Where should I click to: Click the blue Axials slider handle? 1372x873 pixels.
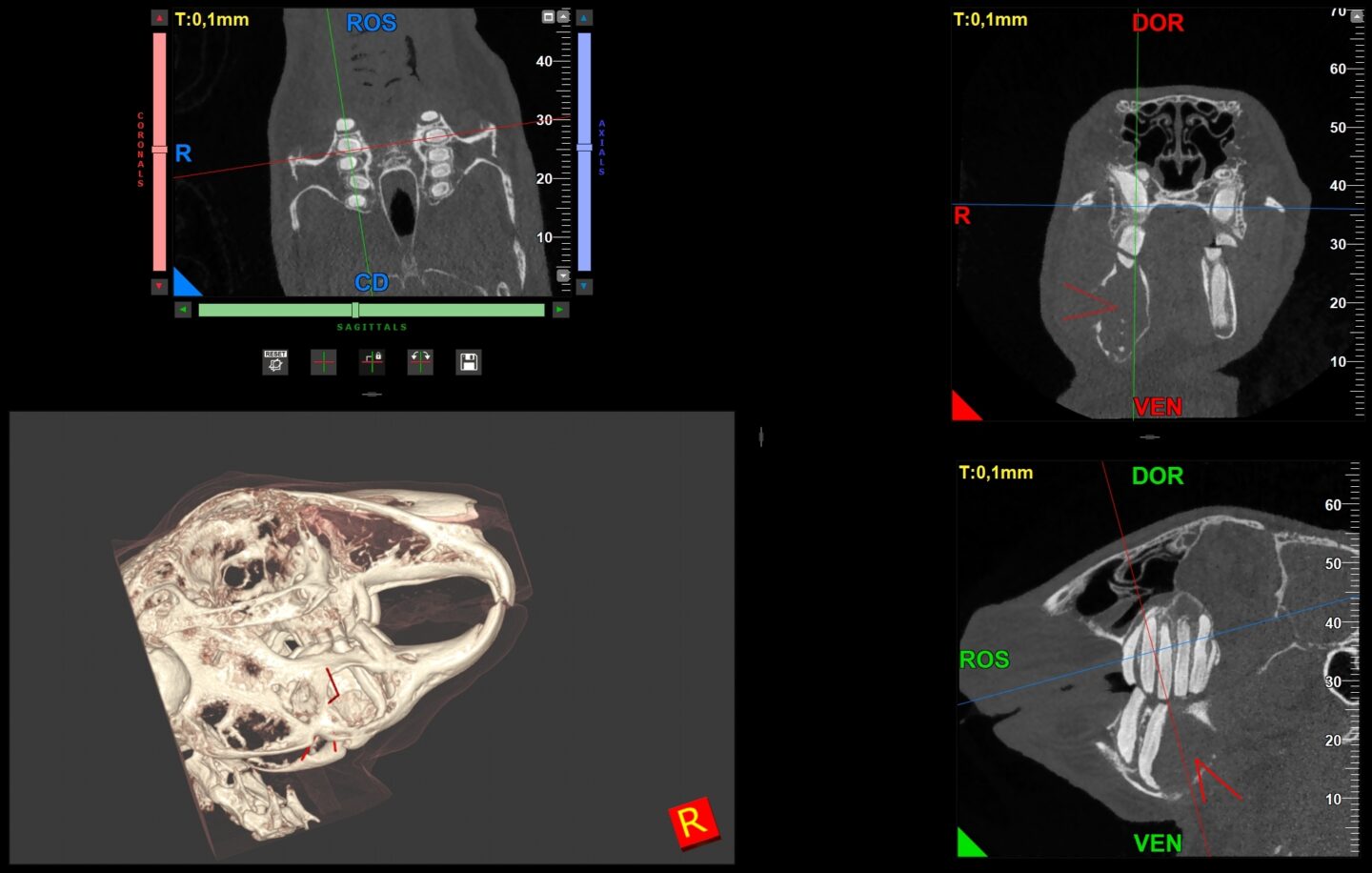click(584, 147)
